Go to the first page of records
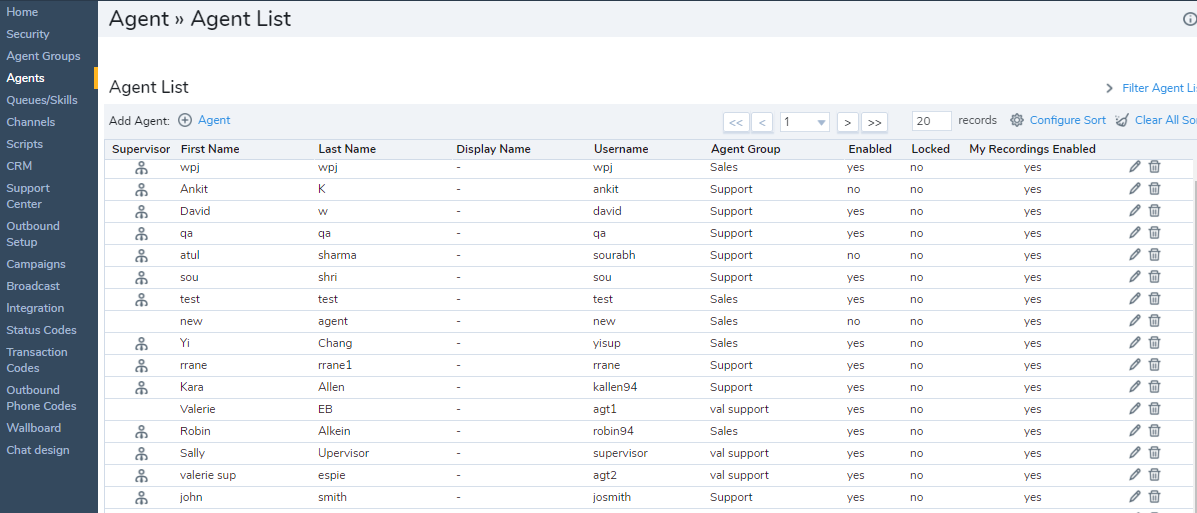Screen dimensions: 1197x513 pyautogui.click(x=736, y=122)
